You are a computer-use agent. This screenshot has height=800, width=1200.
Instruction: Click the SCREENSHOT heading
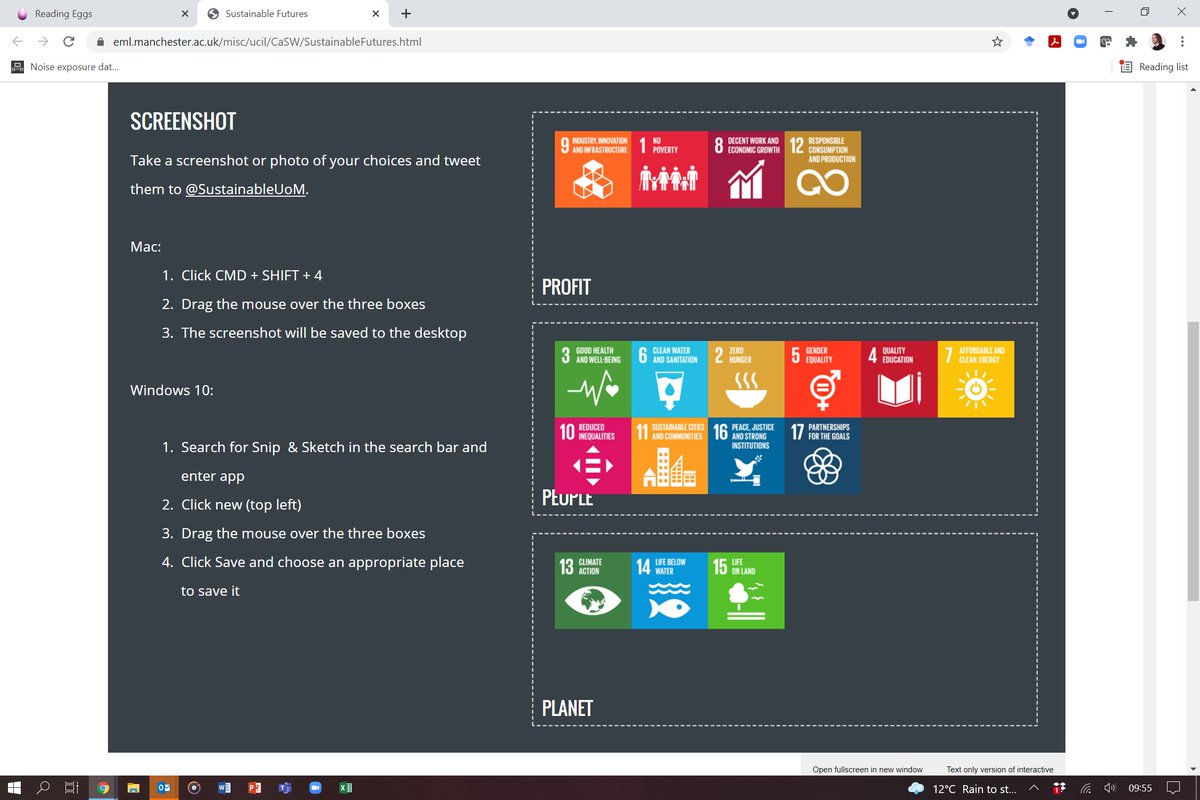coord(183,122)
